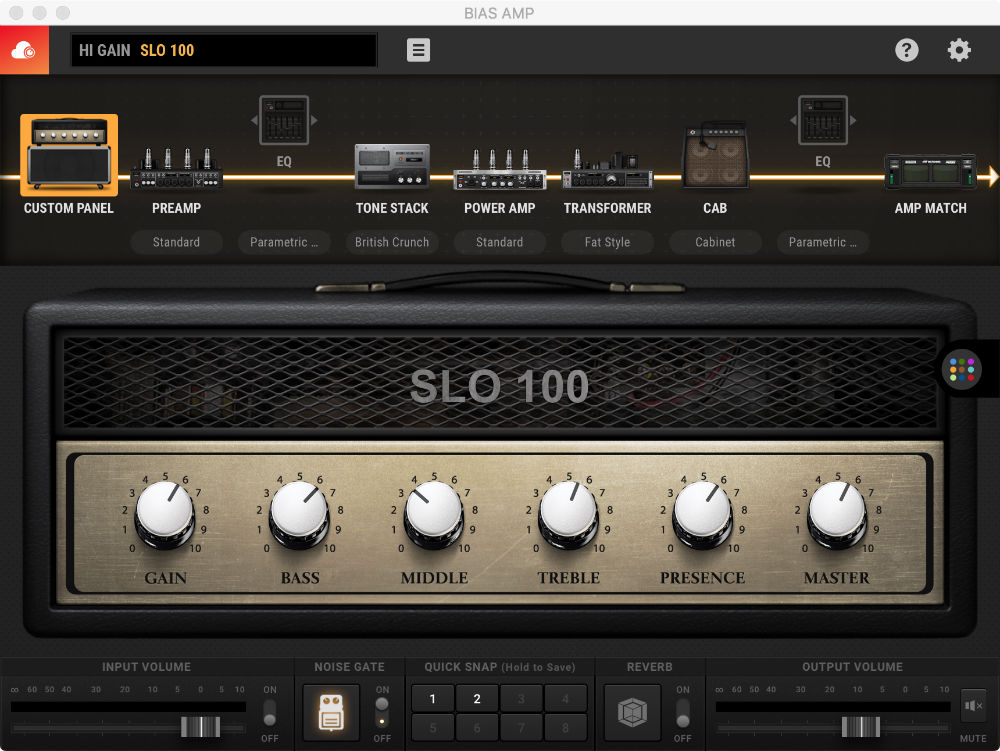Screen dimensions: 1000x751
Task: Open the AMP MATCH module
Action: tap(930, 170)
